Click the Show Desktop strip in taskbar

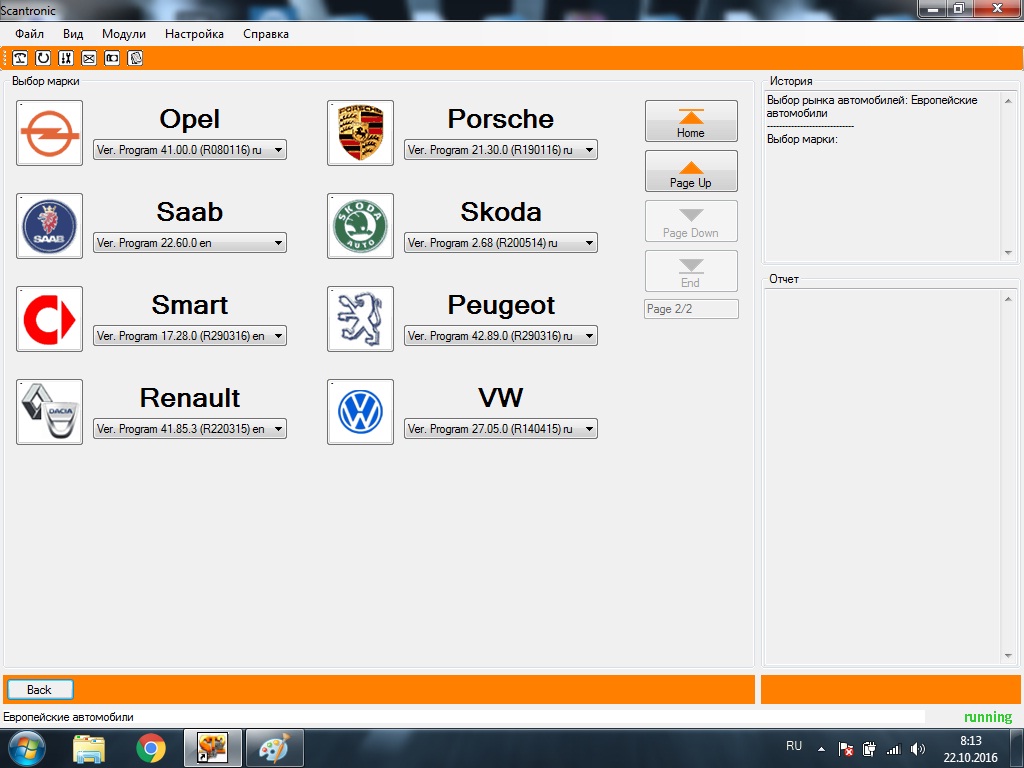[1017, 748]
